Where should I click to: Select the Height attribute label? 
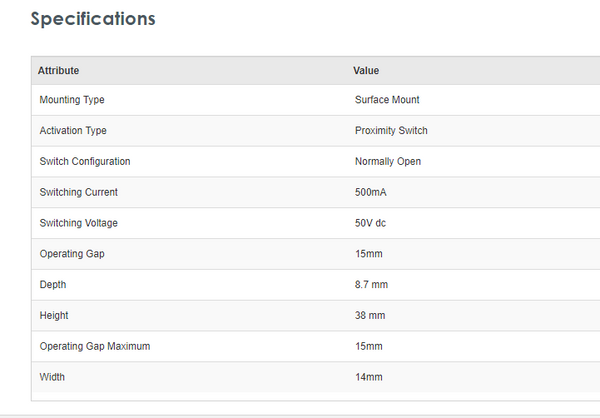click(55, 315)
